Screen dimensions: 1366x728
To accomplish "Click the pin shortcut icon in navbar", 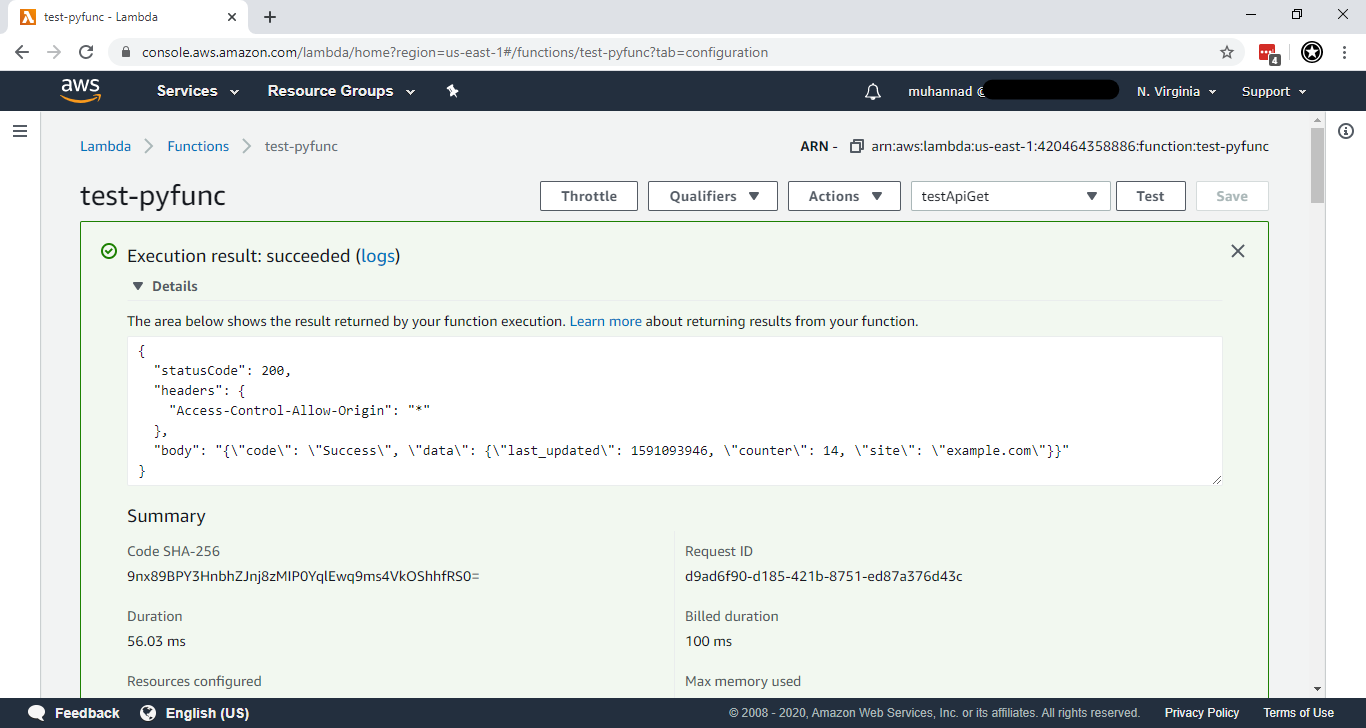I will pos(452,91).
